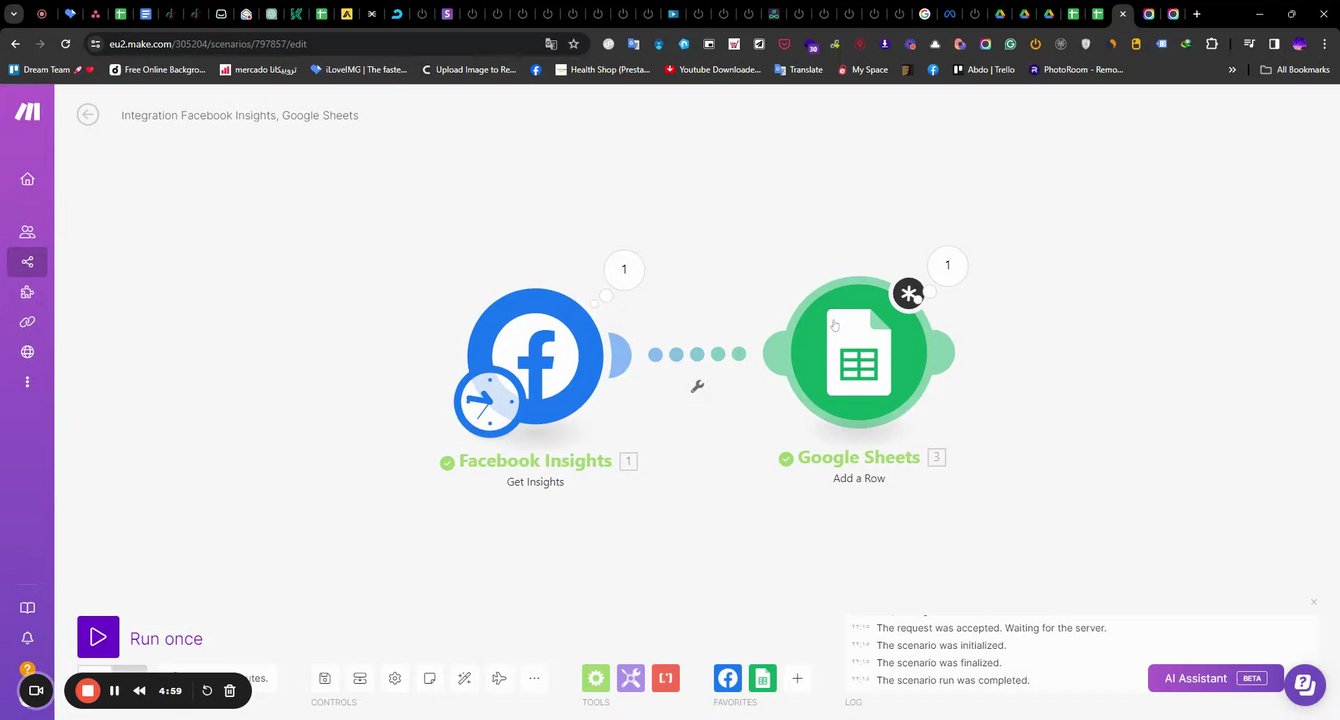Edit the scenario name Integration Facebook Insights, Google Sheets
Viewport: 1340px width, 720px height.
pyautogui.click(x=240, y=115)
